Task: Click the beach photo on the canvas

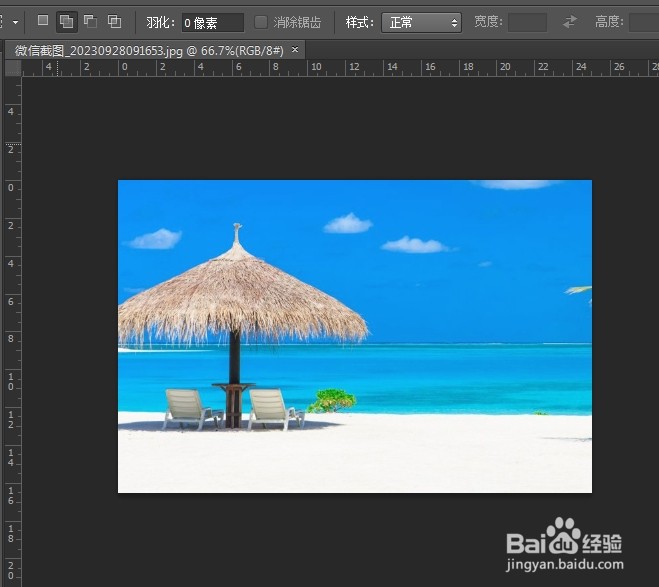Action: 355,336
